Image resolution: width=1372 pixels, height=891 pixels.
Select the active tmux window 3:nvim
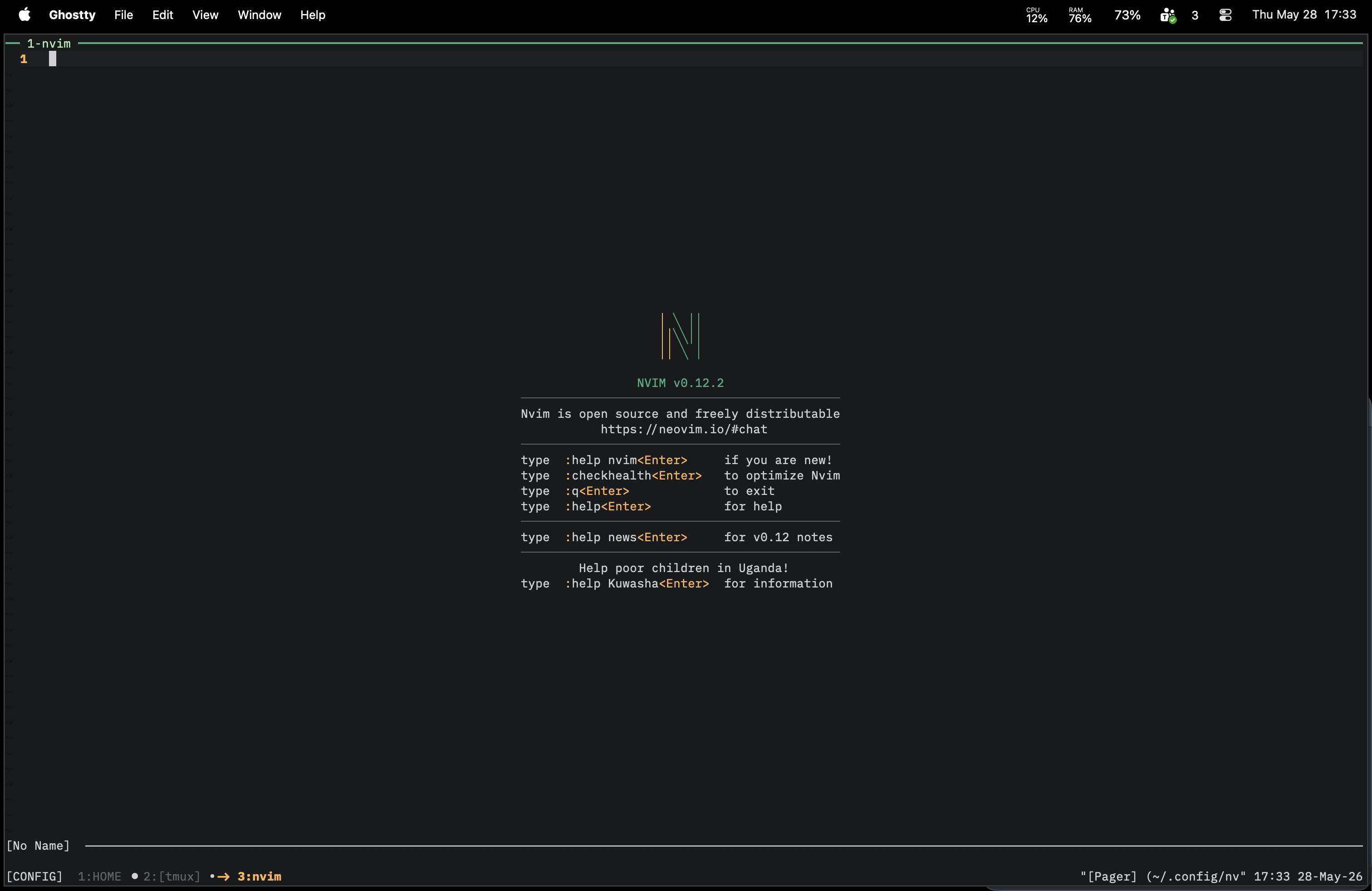[x=260, y=876]
